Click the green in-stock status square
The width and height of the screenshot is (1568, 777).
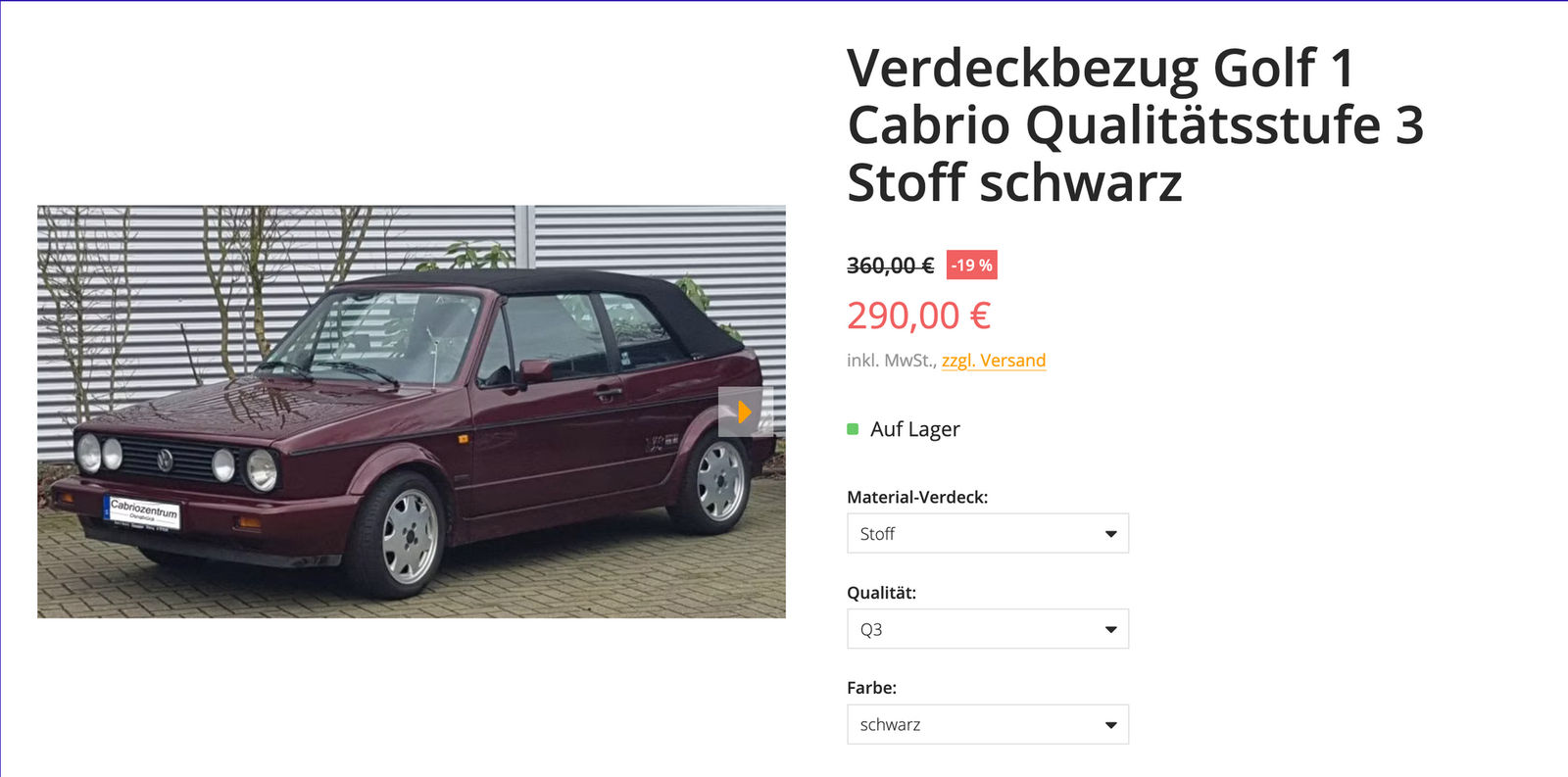(853, 429)
